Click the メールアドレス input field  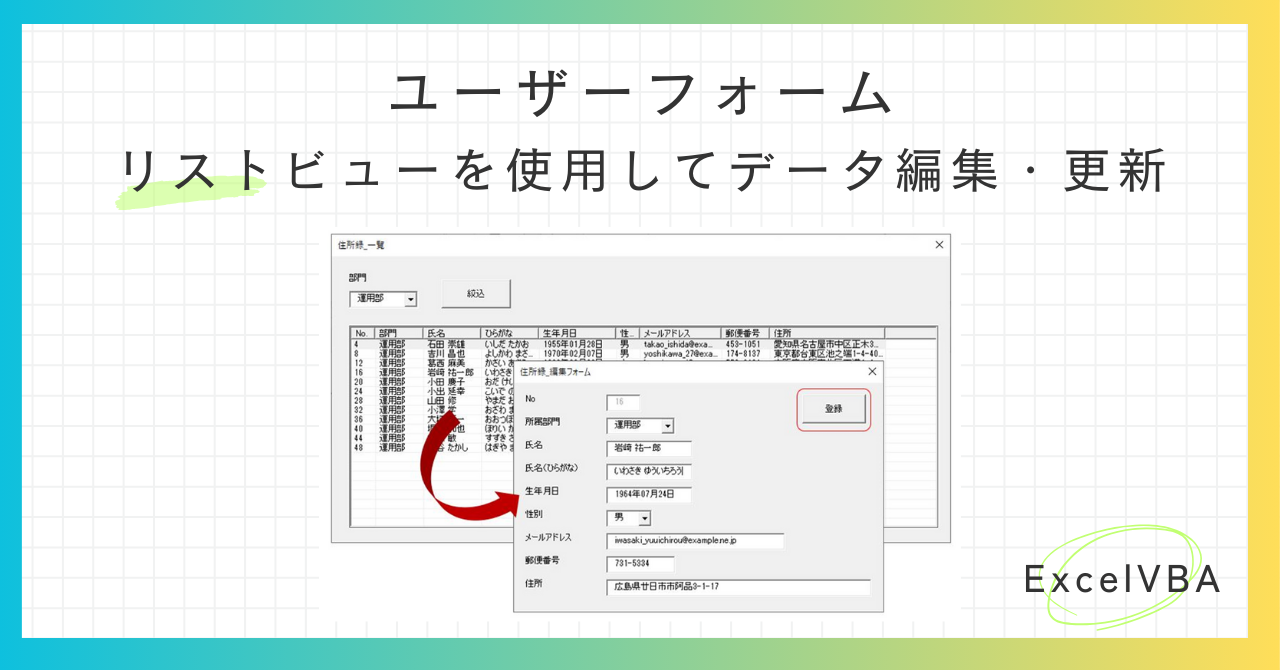tap(694, 541)
